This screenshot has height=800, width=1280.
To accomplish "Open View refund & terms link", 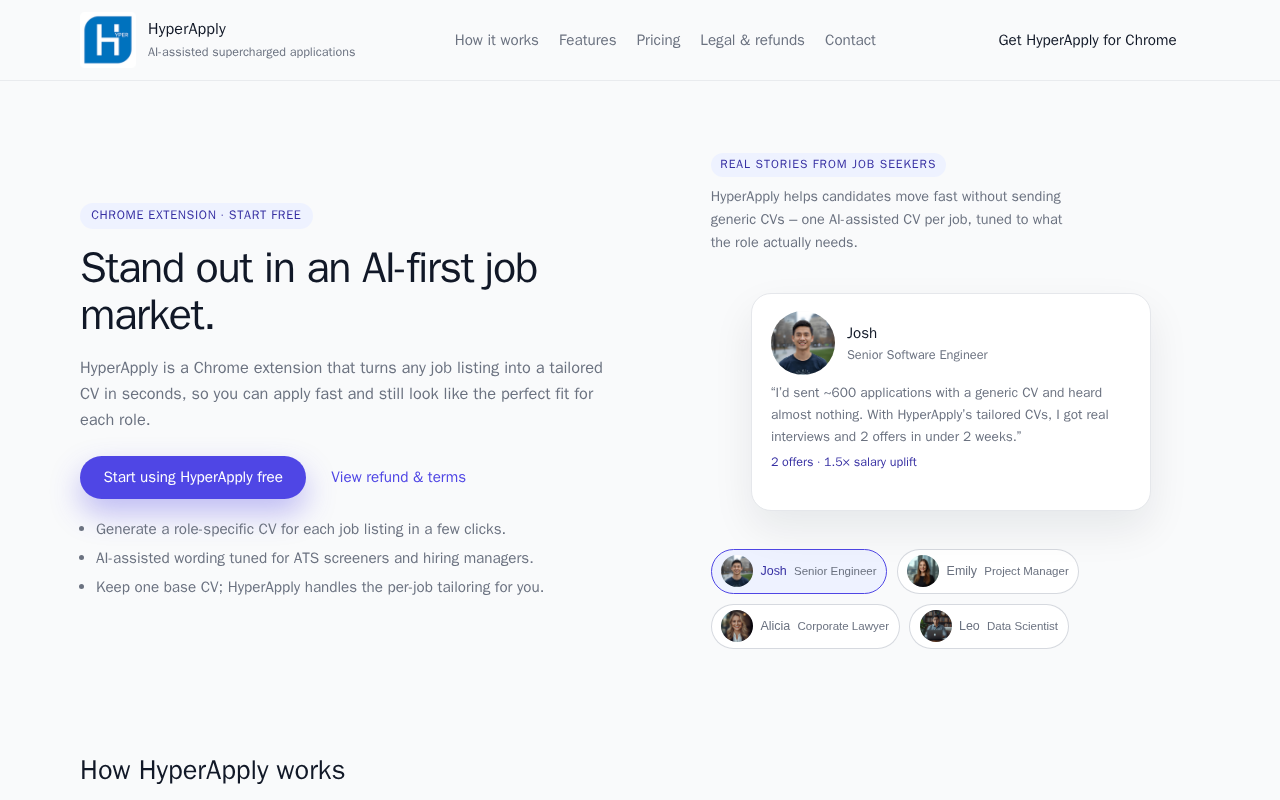I will pyautogui.click(x=398, y=477).
